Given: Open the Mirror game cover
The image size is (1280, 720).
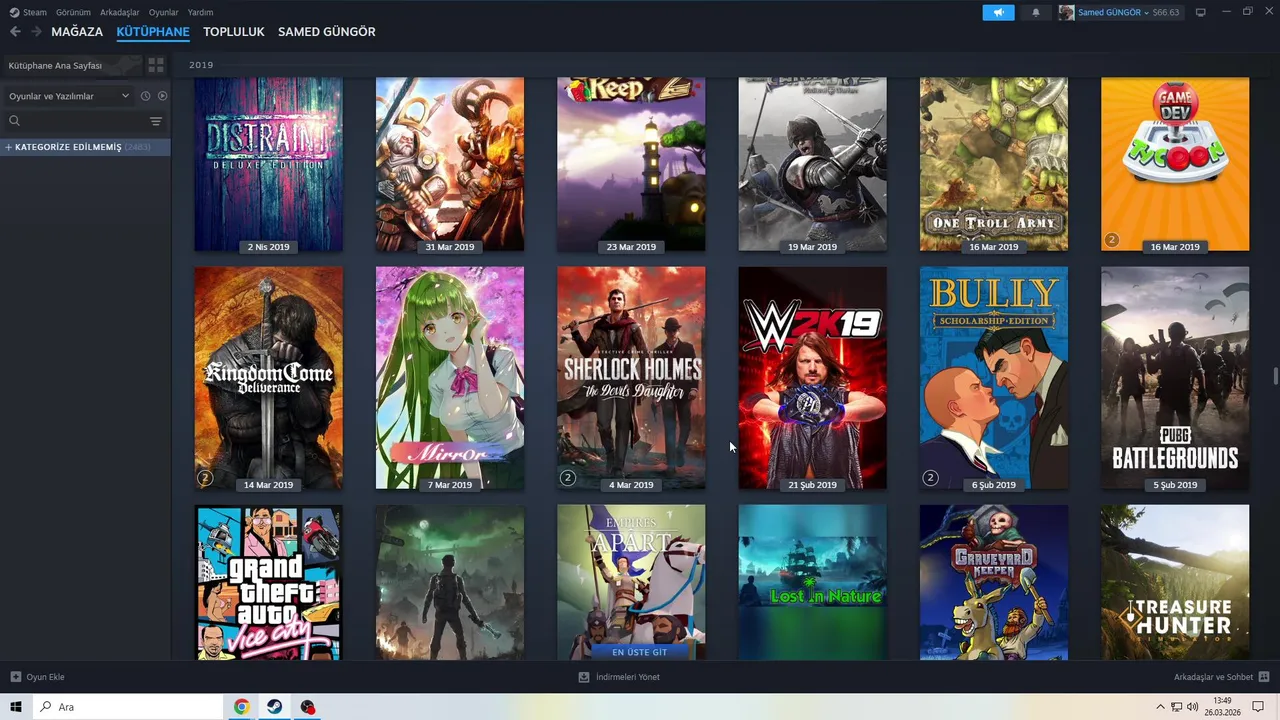Looking at the screenshot, I should [x=449, y=378].
